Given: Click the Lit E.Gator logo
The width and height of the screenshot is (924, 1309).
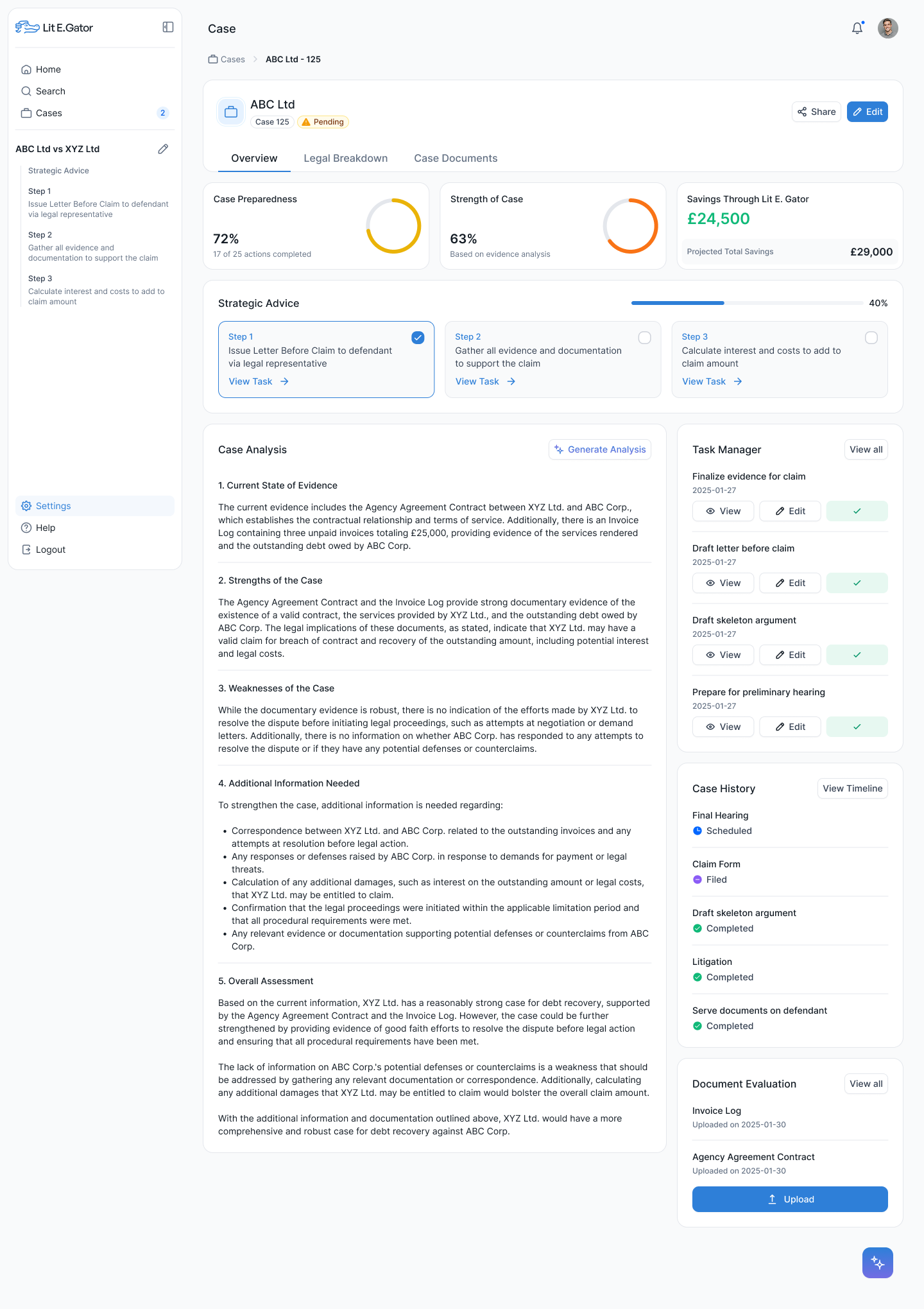Looking at the screenshot, I should [55, 28].
